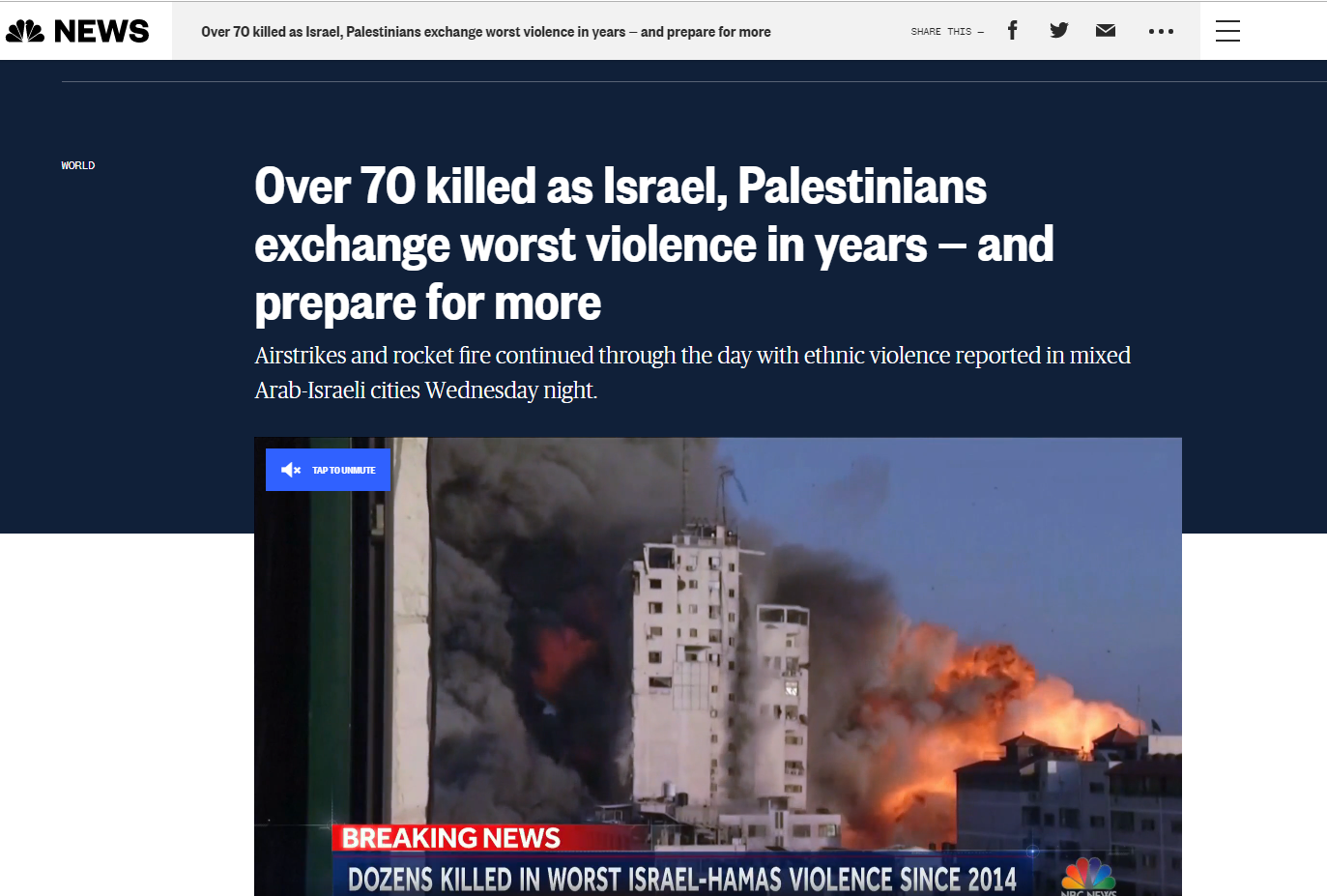Click the NBC News watermark in video
The width and height of the screenshot is (1327, 896).
[x=1088, y=878]
